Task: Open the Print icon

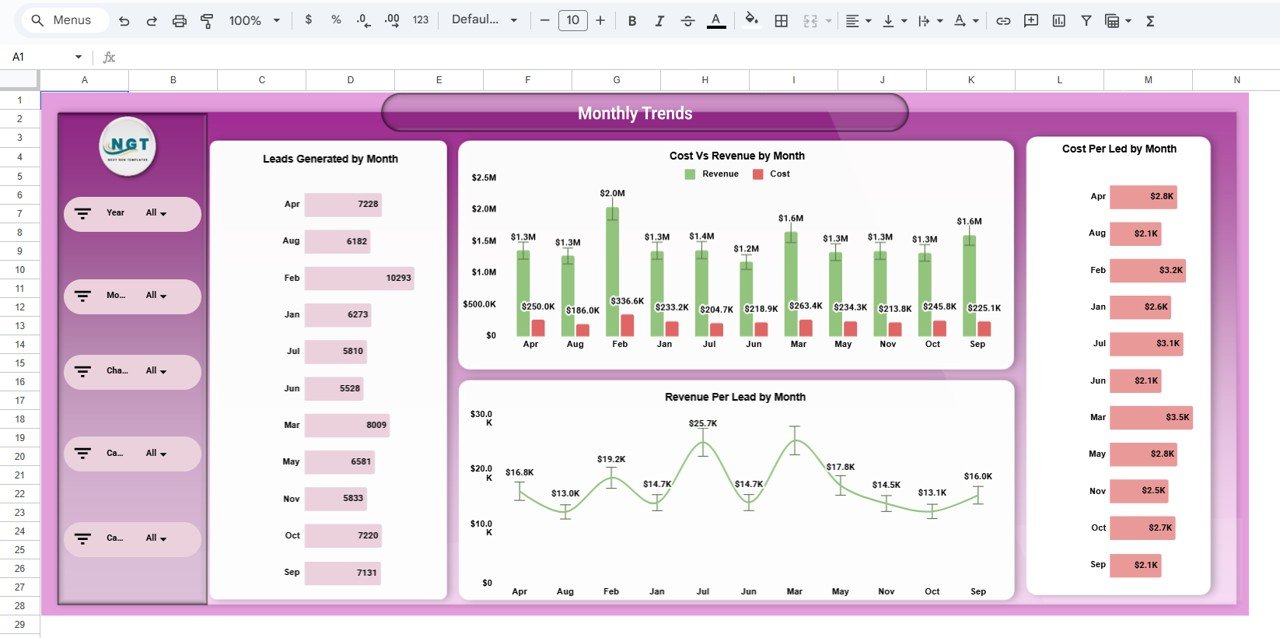Action: point(179,19)
